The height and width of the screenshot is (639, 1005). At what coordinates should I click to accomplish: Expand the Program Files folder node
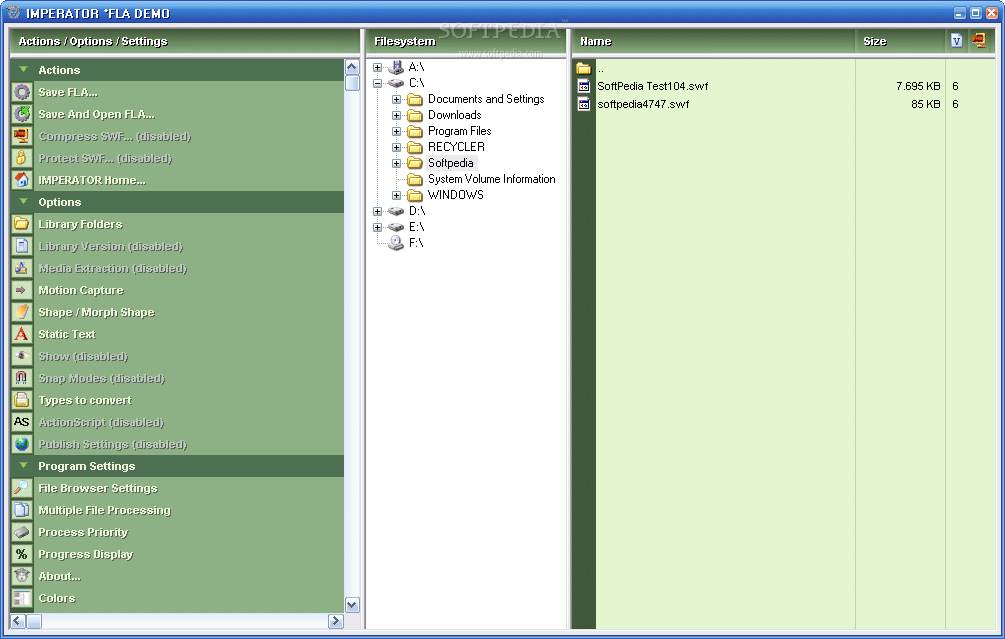click(397, 131)
